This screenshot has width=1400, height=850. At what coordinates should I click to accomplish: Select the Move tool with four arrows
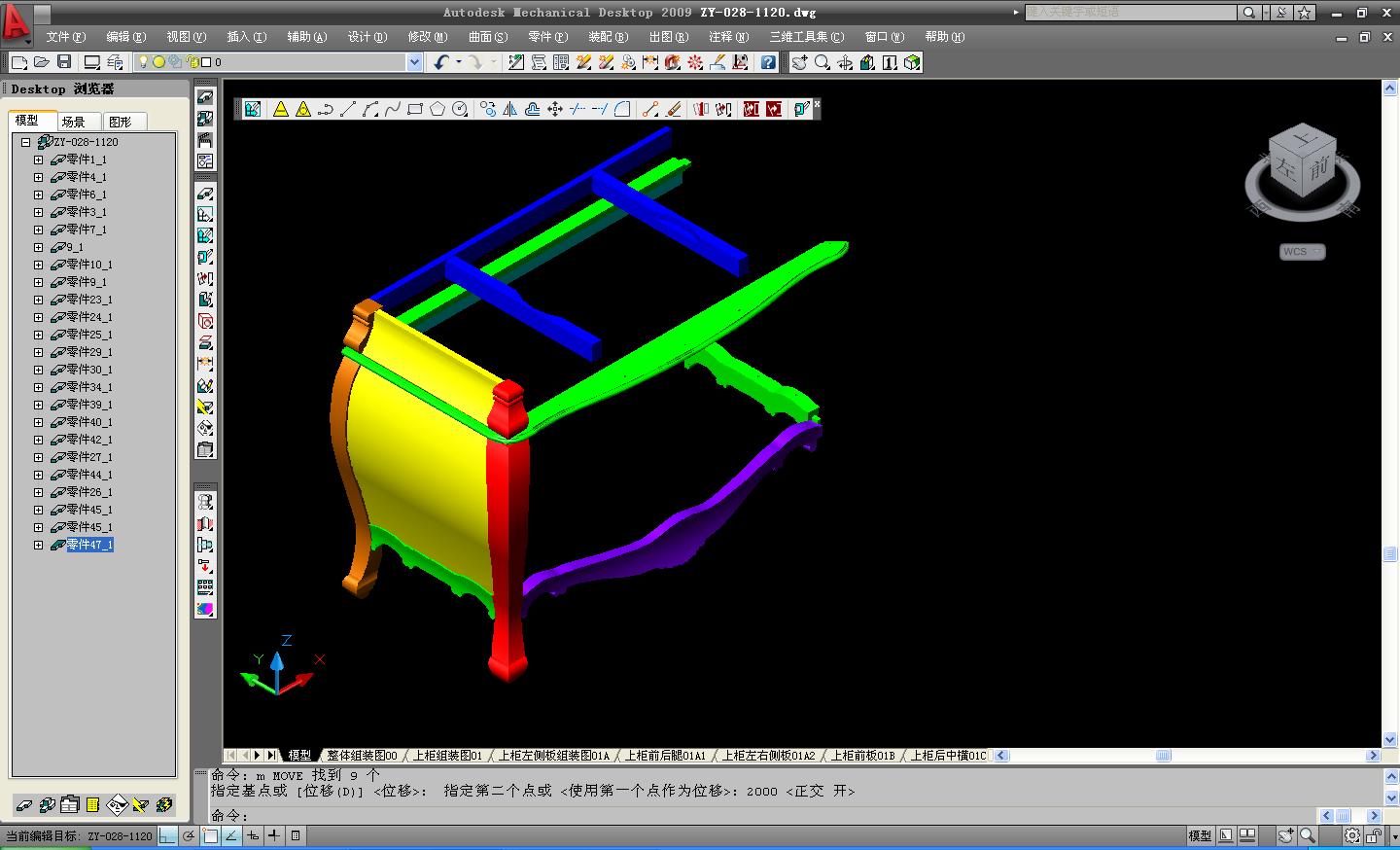click(x=555, y=109)
